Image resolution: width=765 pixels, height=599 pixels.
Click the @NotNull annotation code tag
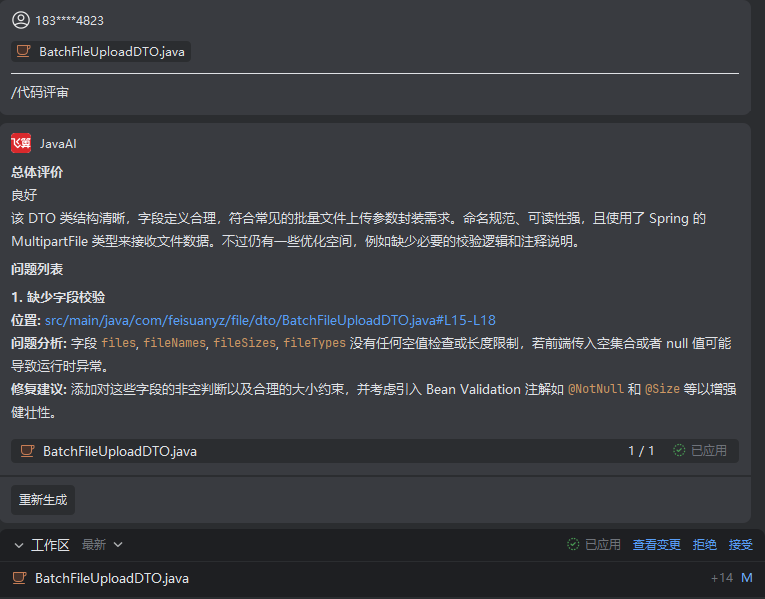click(596, 389)
